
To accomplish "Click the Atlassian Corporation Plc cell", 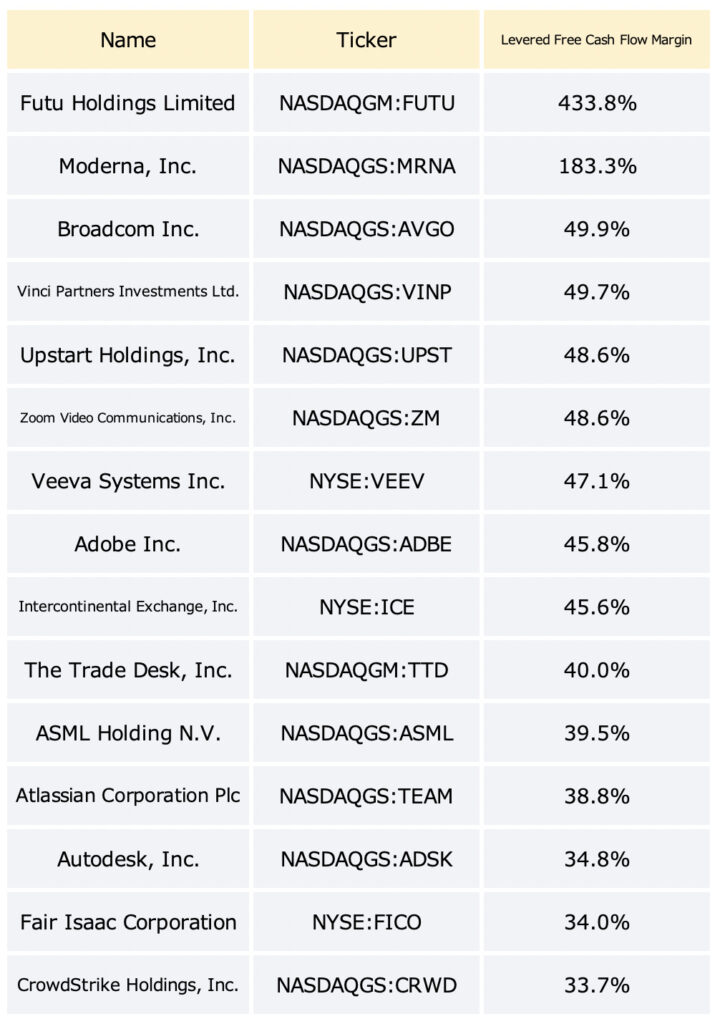I will tap(128, 795).
